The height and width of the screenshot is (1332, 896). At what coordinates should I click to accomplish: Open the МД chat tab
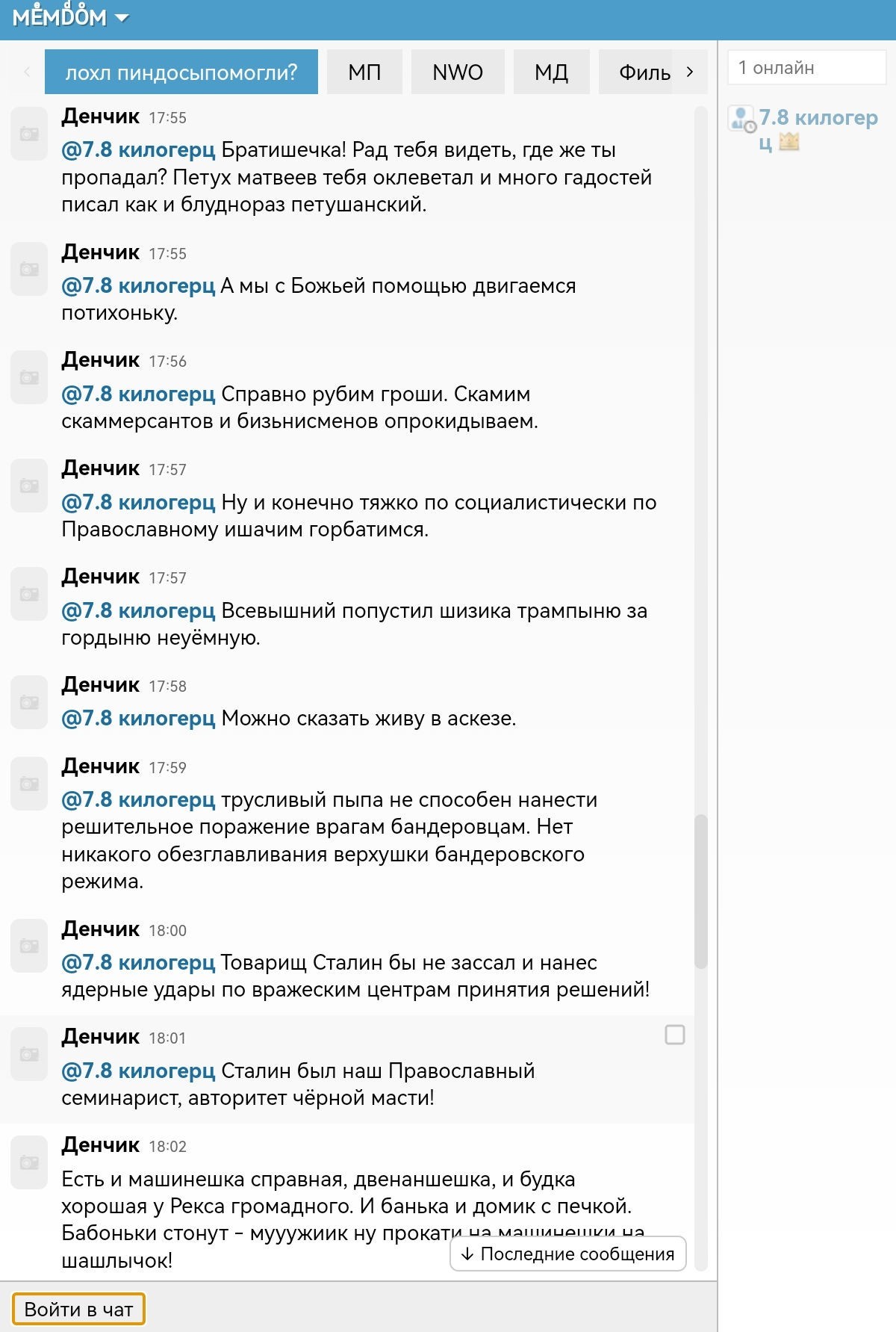[551, 72]
